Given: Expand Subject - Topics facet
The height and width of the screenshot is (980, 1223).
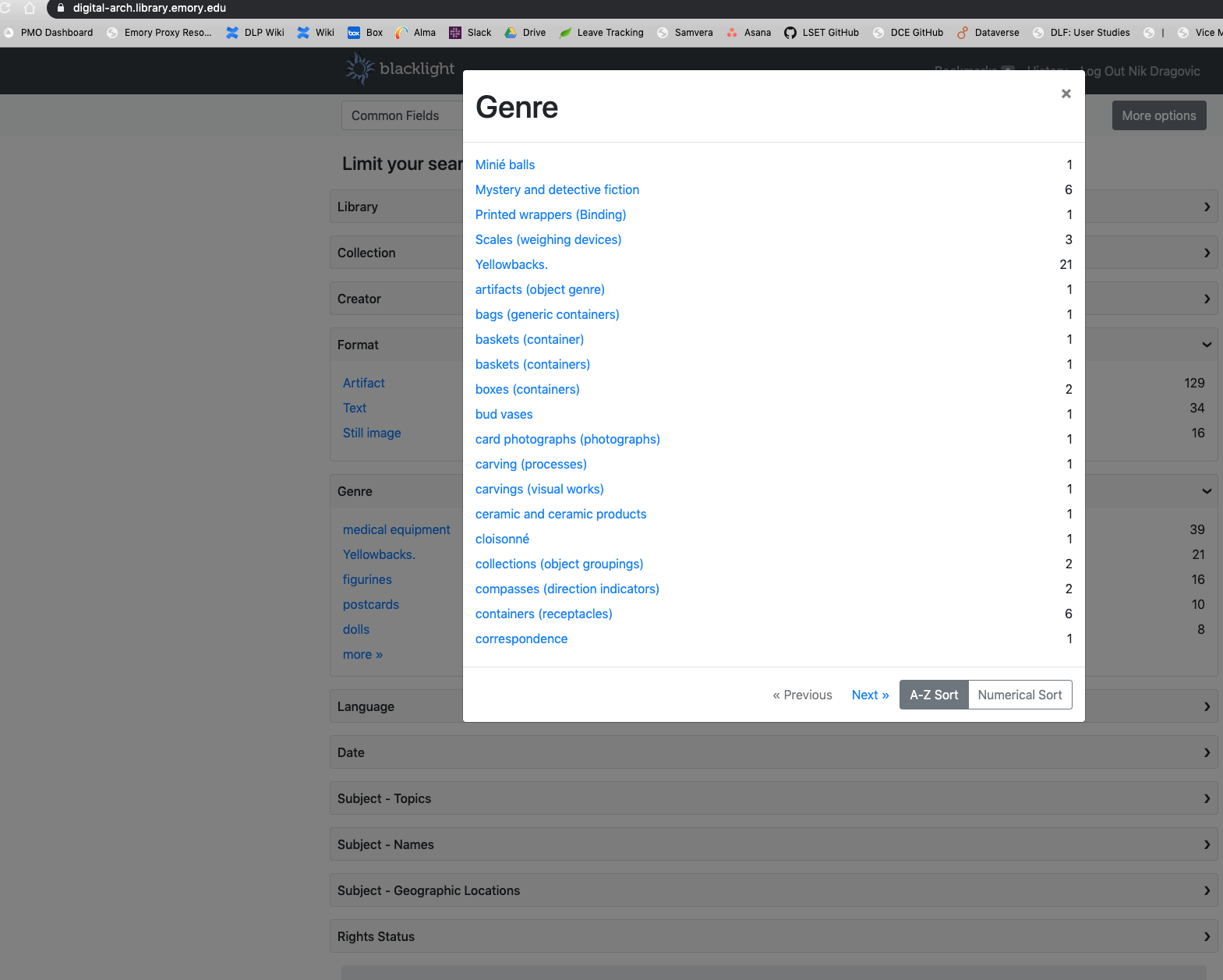Looking at the screenshot, I should pos(773,798).
